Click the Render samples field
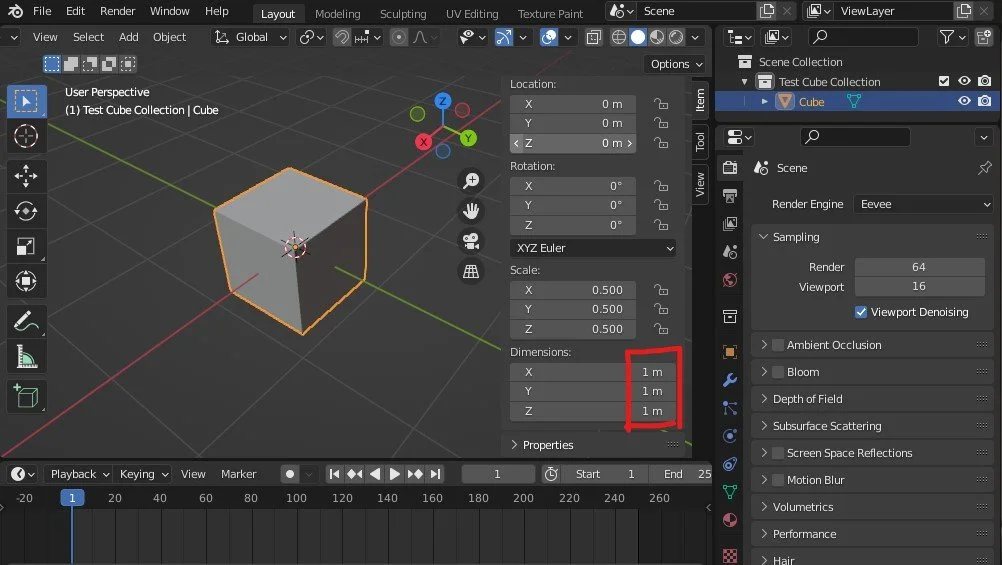1002x565 pixels. pos(919,267)
